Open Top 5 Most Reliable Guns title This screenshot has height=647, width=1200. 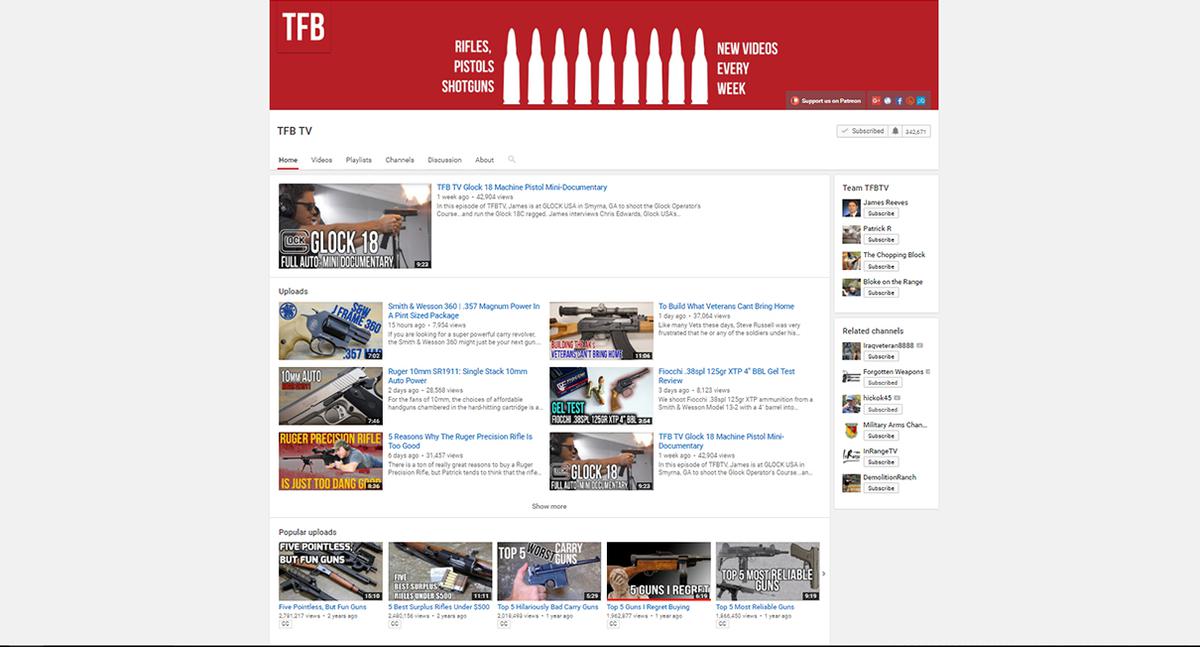pyautogui.click(x=755, y=607)
